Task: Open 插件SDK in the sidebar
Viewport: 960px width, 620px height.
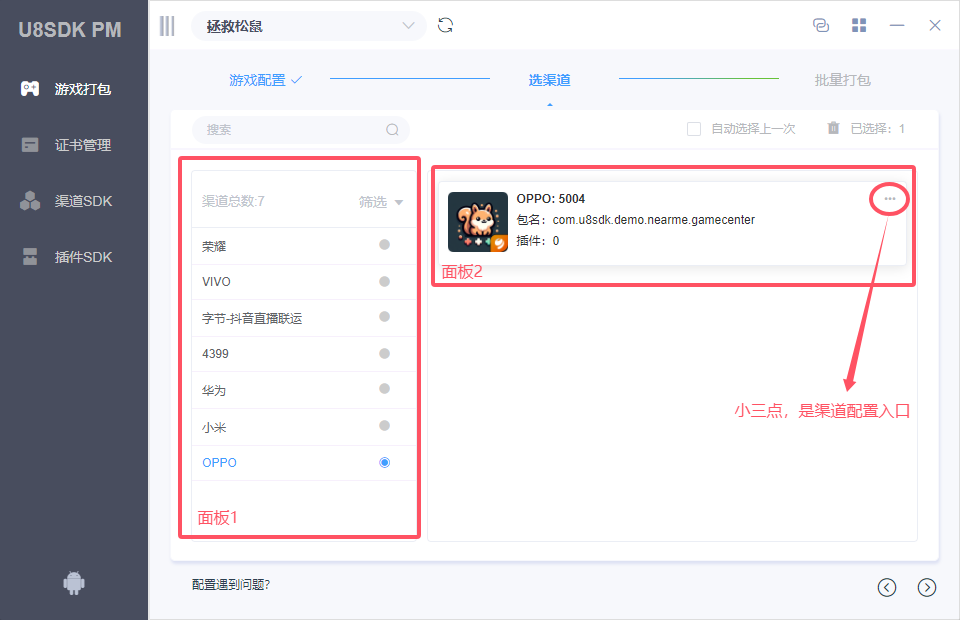Action: pos(73,257)
